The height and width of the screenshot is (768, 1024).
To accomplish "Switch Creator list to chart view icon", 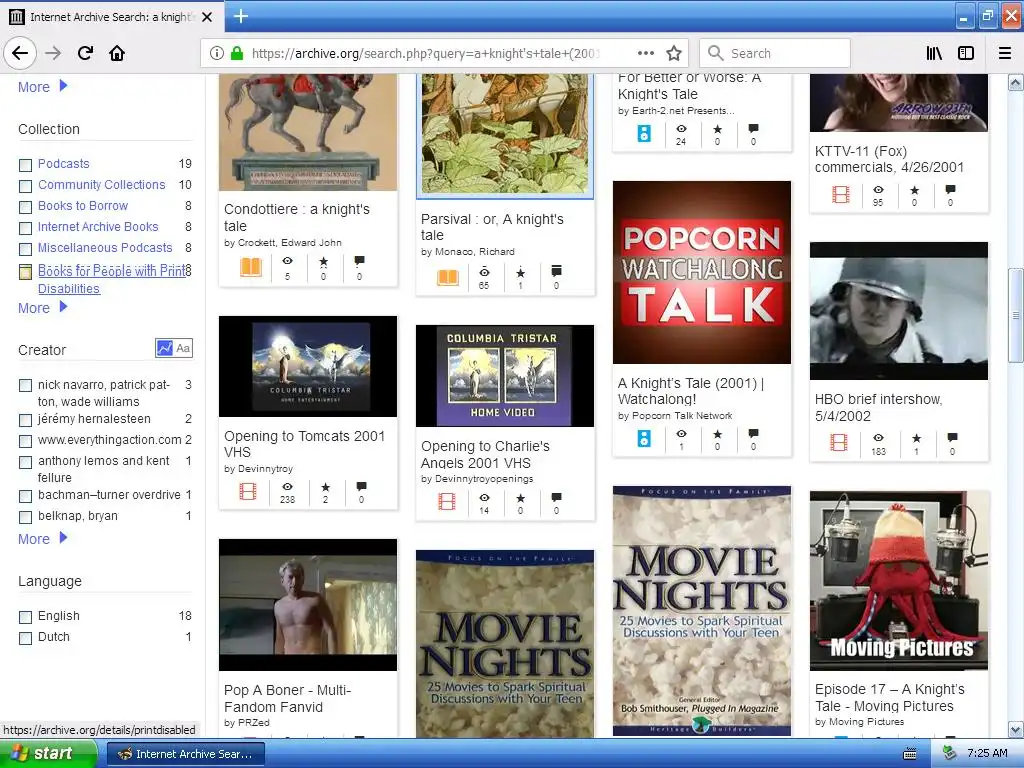I will click(x=165, y=348).
